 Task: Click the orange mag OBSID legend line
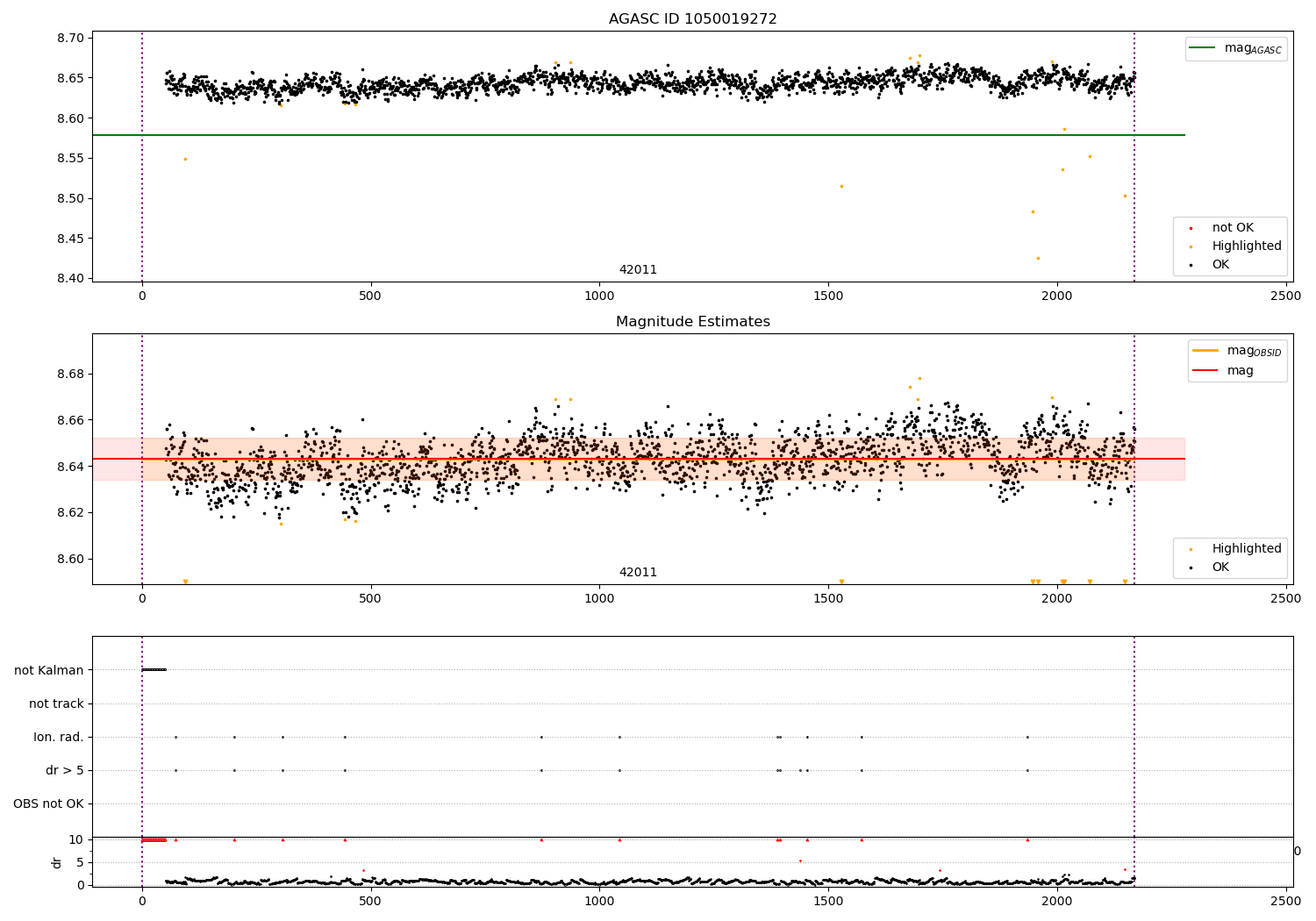pyautogui.click(x=1206, y=351)
